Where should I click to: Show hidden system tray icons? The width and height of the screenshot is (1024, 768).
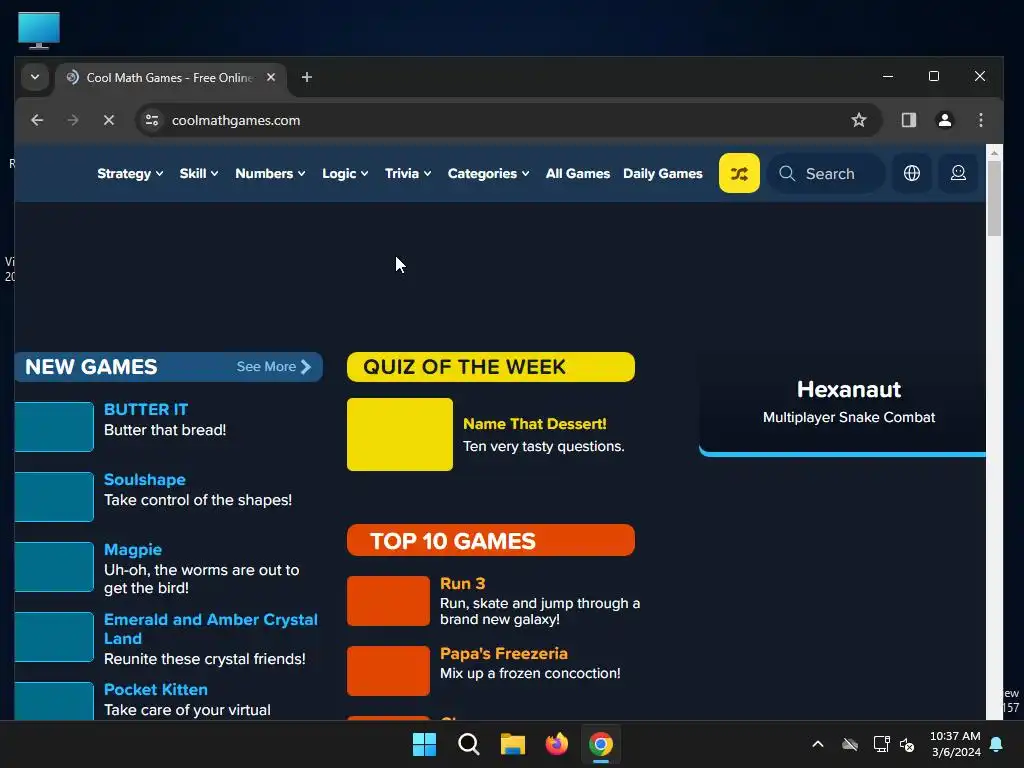pos(818,744)
